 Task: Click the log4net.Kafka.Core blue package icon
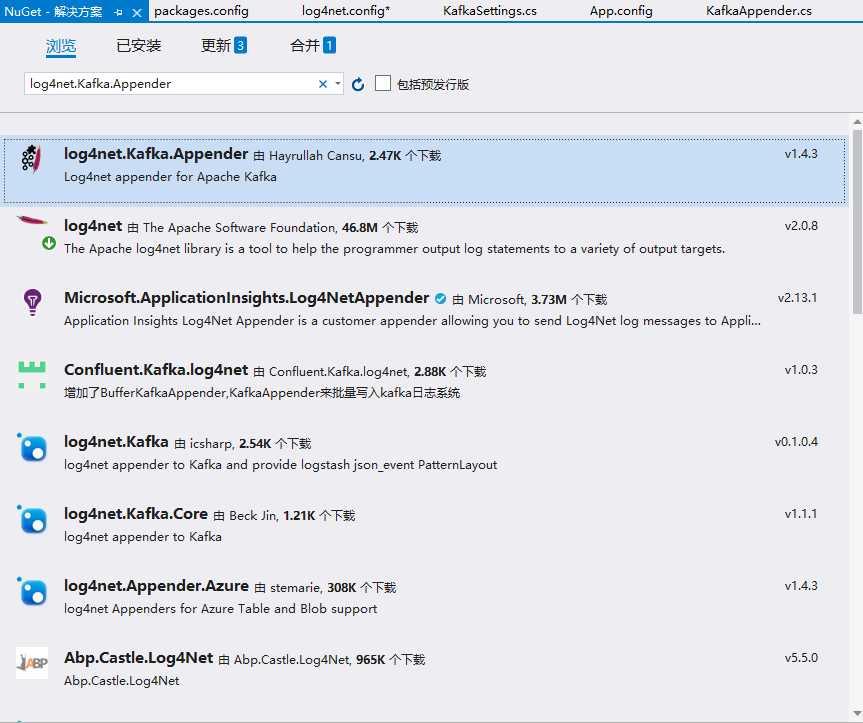click(x=32, y=519)
